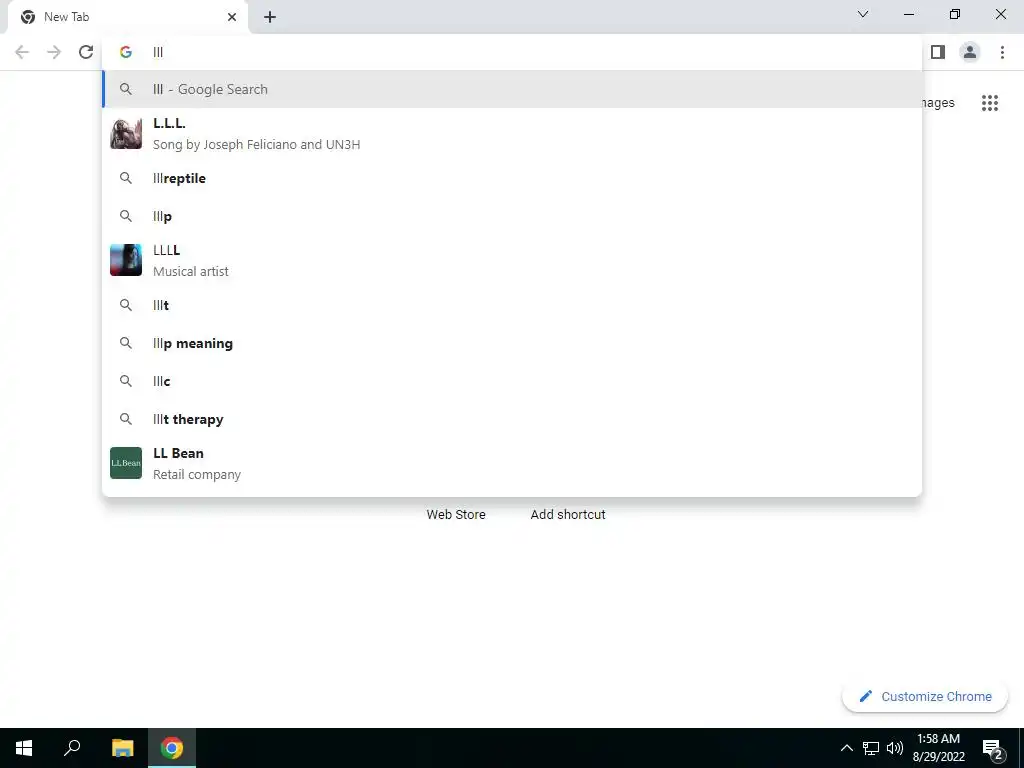The image size is (1024, 768).
Task: Reload the current page
Action: coord(86,52)
